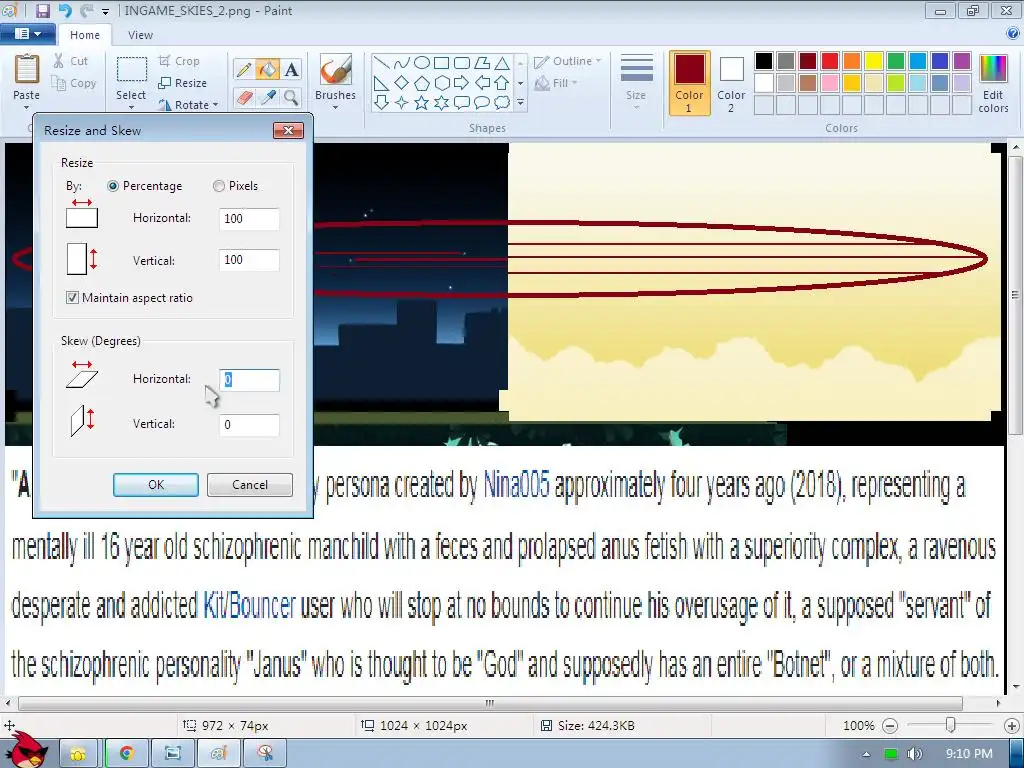Select the Rectangular Select tool
The width and height of the screenshot is (1024, 768).
click(x=131, y=69)
